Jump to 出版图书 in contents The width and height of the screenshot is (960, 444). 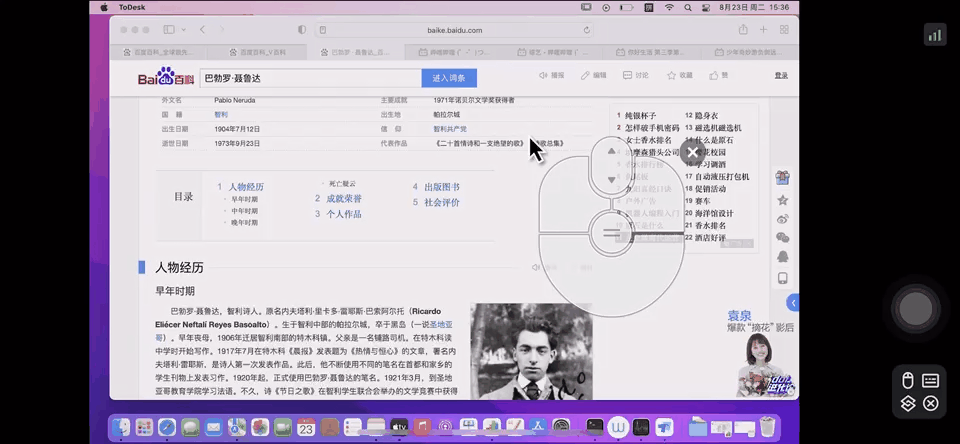pyautogui.click(x=442, y=187)
